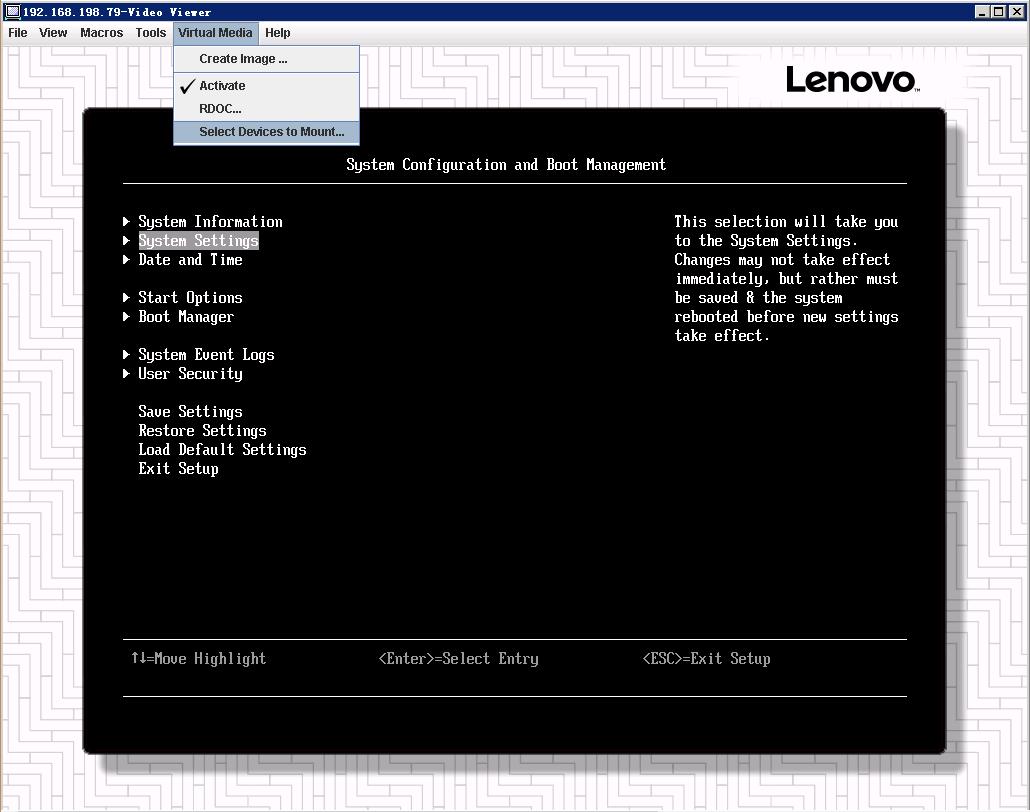Open the Help menu
This screenshot has height=812, width=1030.
[277, 33]
